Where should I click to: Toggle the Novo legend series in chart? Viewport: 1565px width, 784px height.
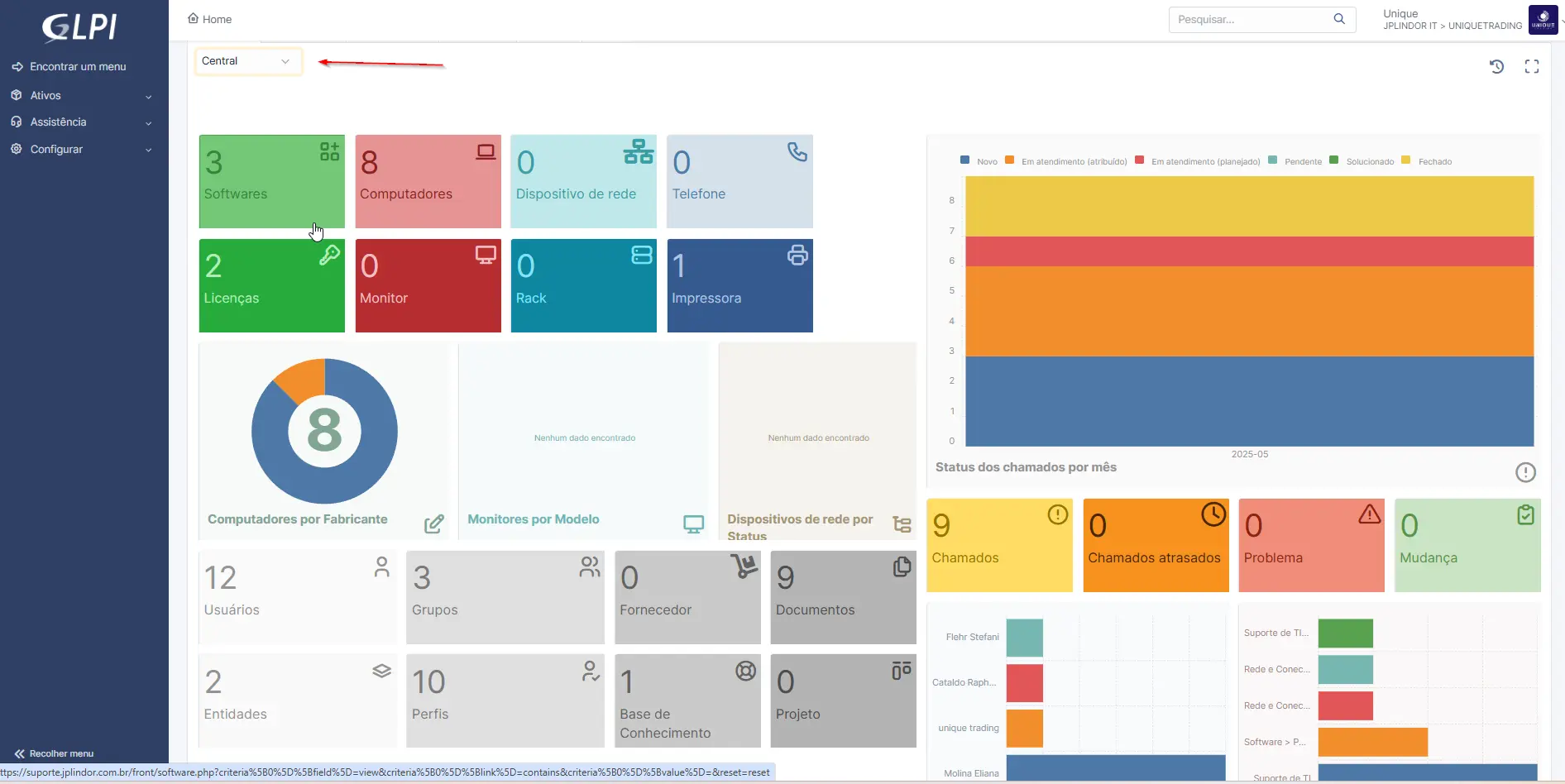(979, 161)
